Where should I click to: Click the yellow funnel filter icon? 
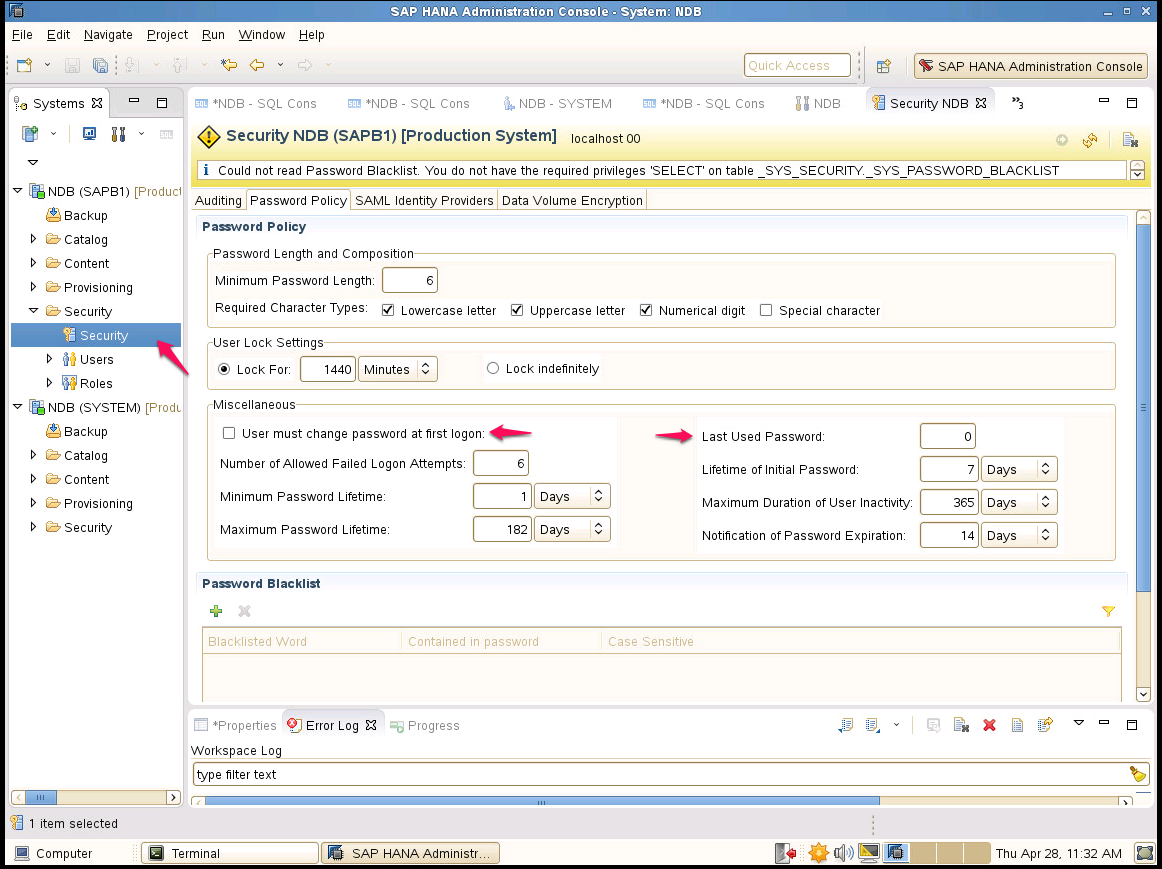coord(1108,611)
